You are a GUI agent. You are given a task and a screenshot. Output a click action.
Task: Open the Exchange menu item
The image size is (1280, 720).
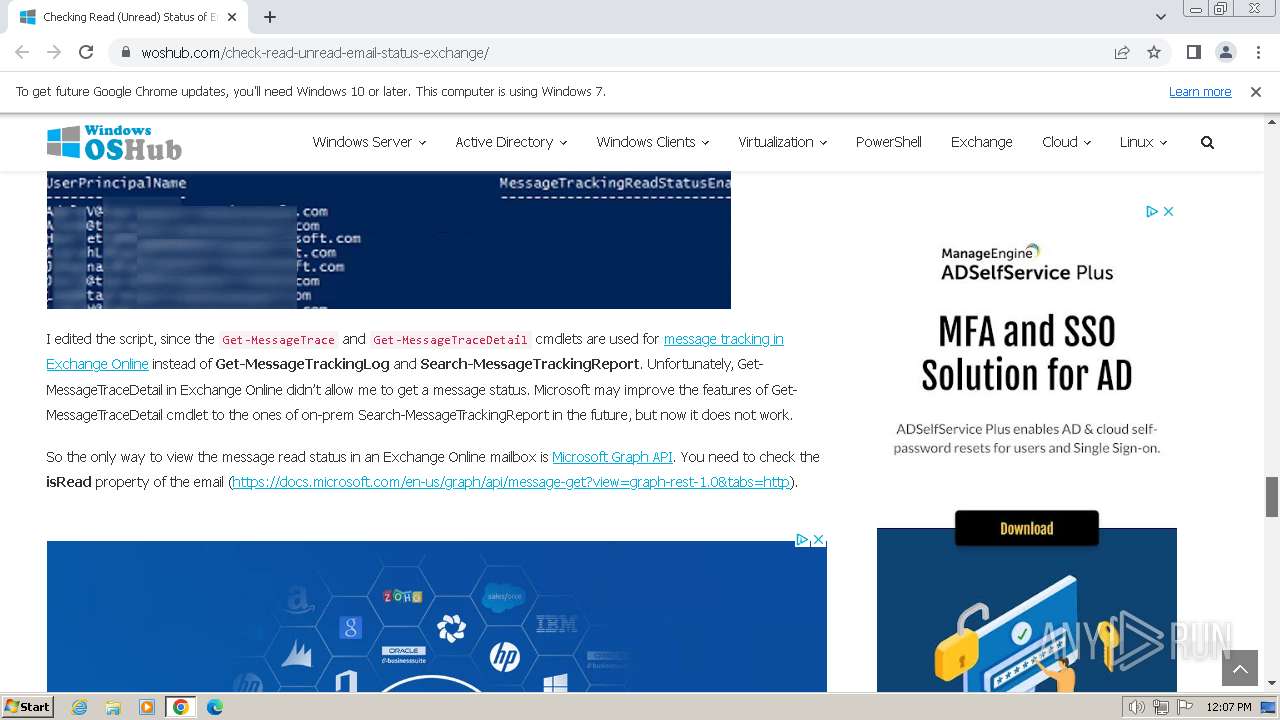981,142
